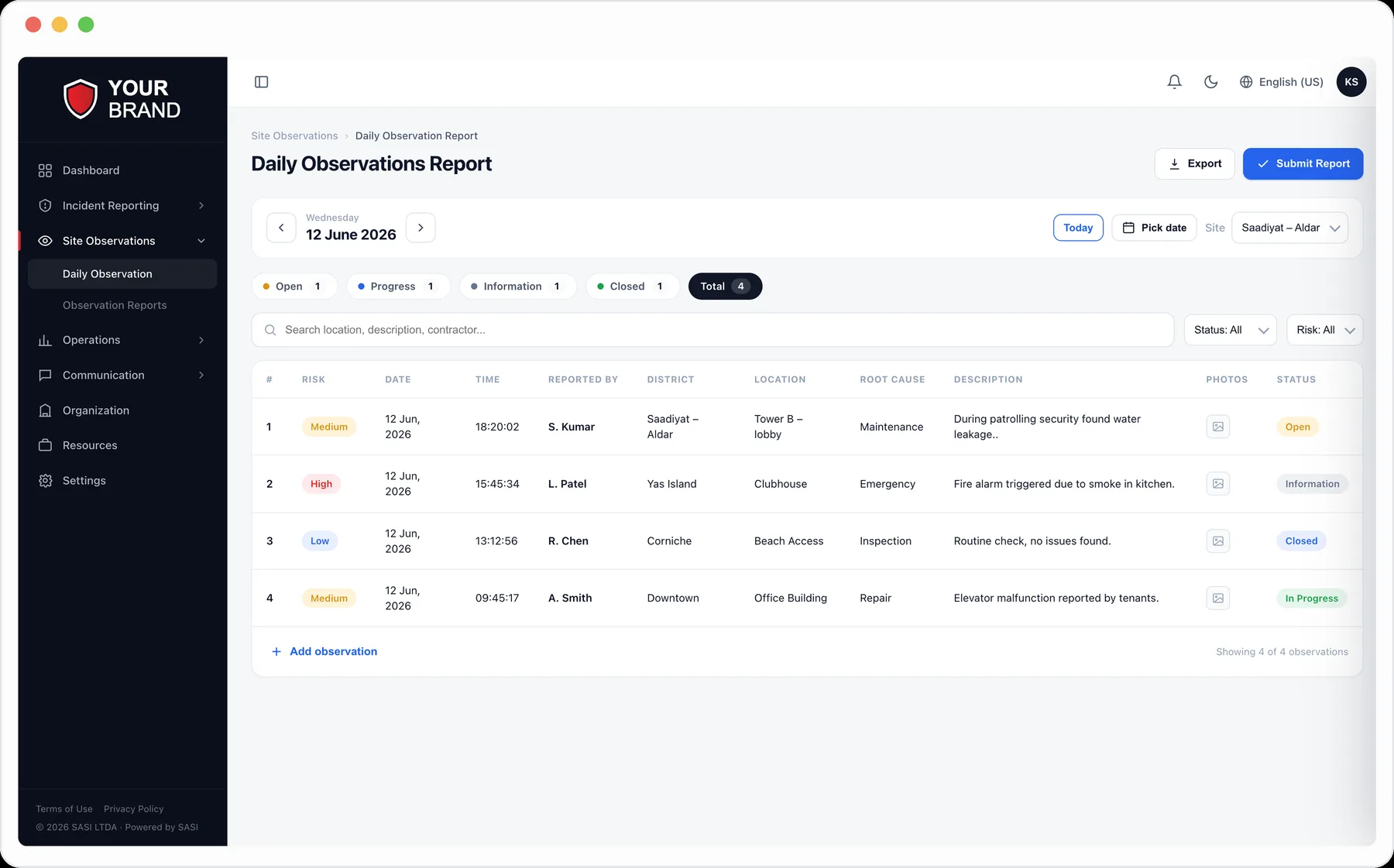Open Privacy Policy link
This screenshot has width=1394, height=868.
tap(134, 809)
